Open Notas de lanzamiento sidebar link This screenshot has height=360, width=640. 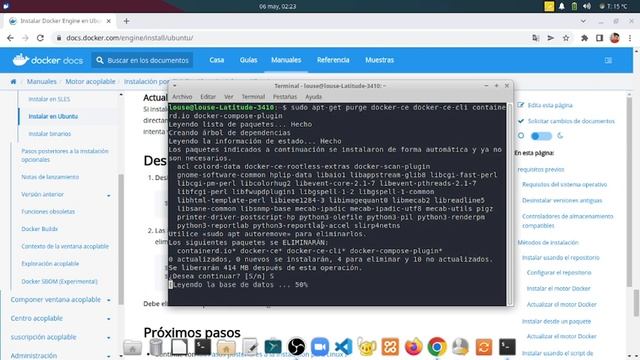50,177
